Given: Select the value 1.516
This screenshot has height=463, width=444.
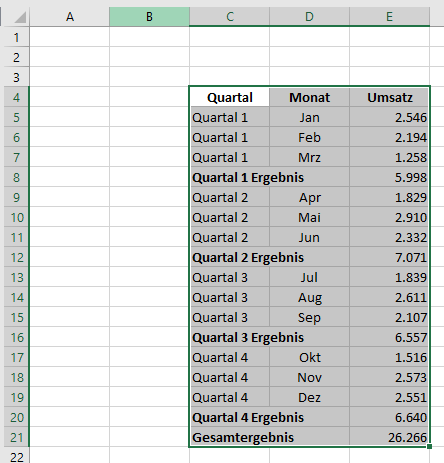Looking at the screenshot, I should (389, 357).
